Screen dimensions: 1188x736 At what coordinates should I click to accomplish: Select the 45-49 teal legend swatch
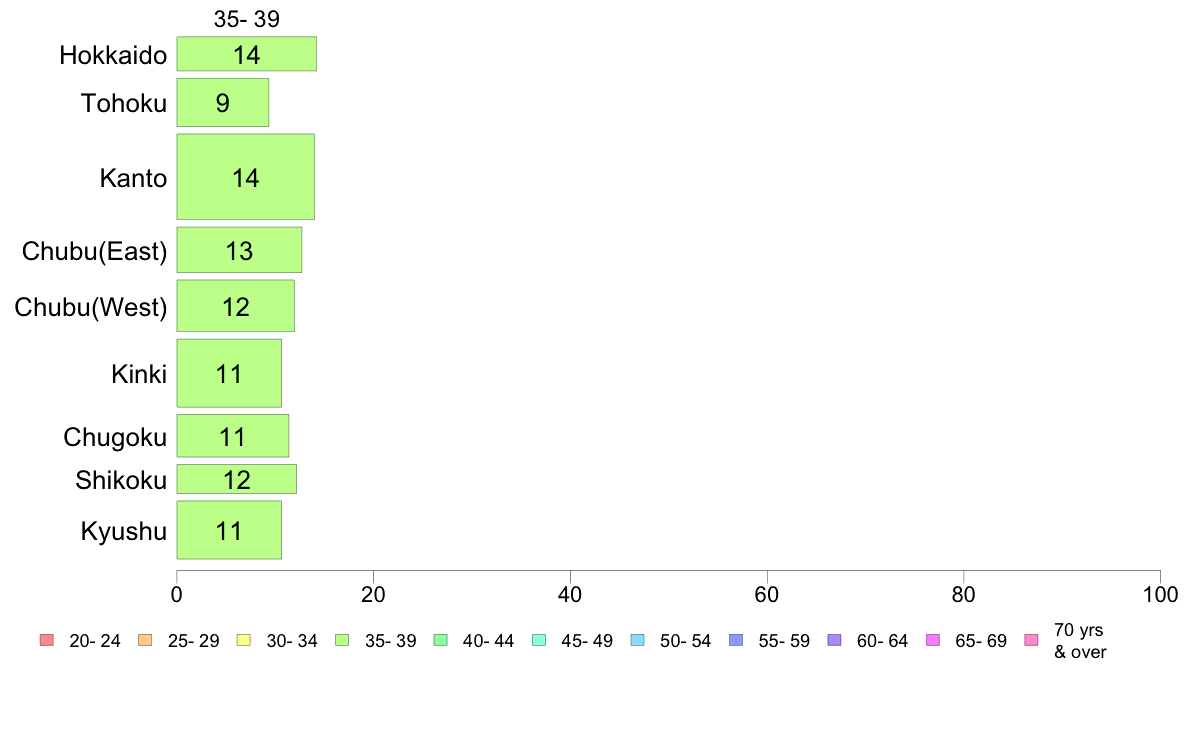point(539,640)
